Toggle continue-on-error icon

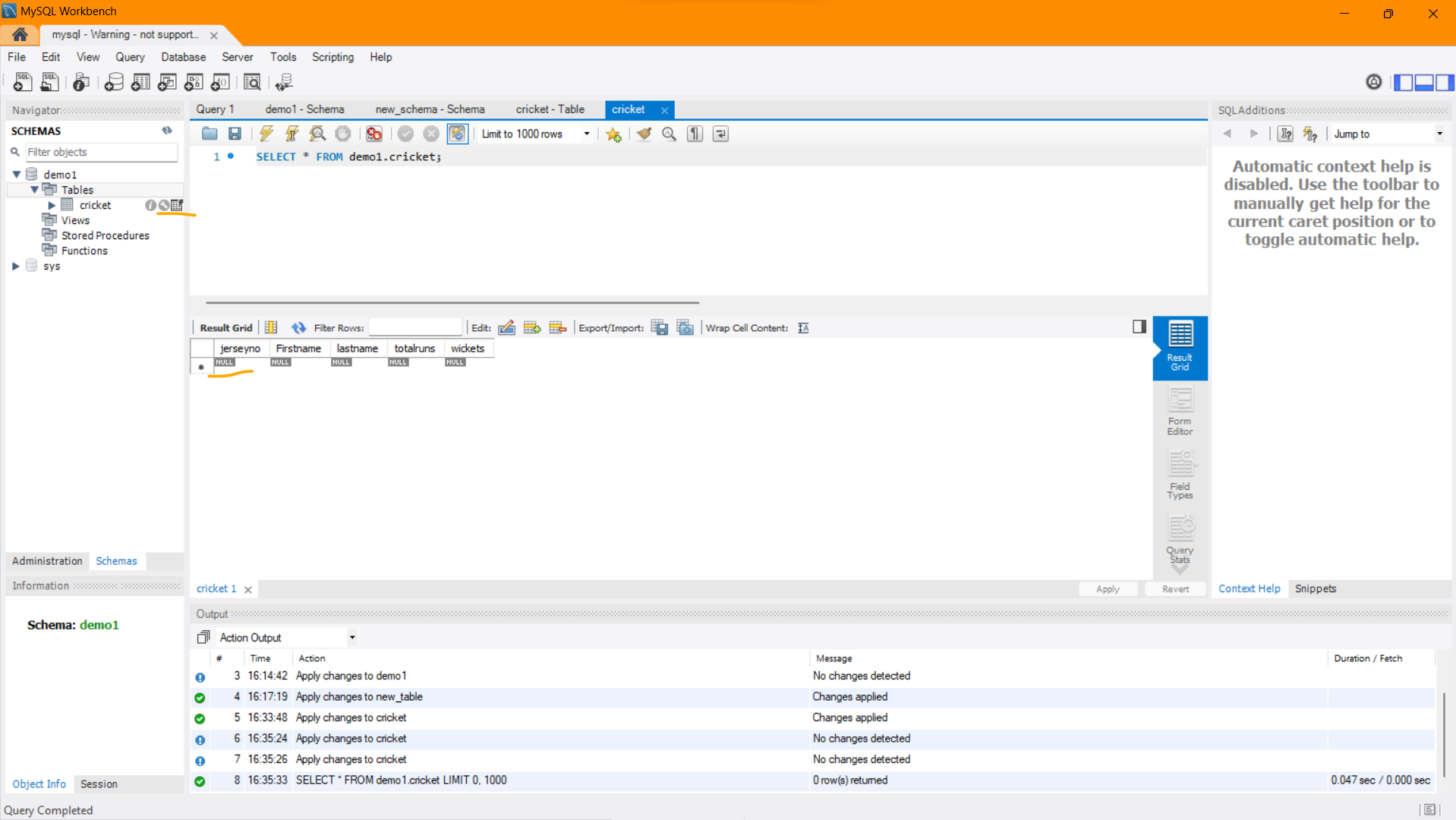(374, 134)
